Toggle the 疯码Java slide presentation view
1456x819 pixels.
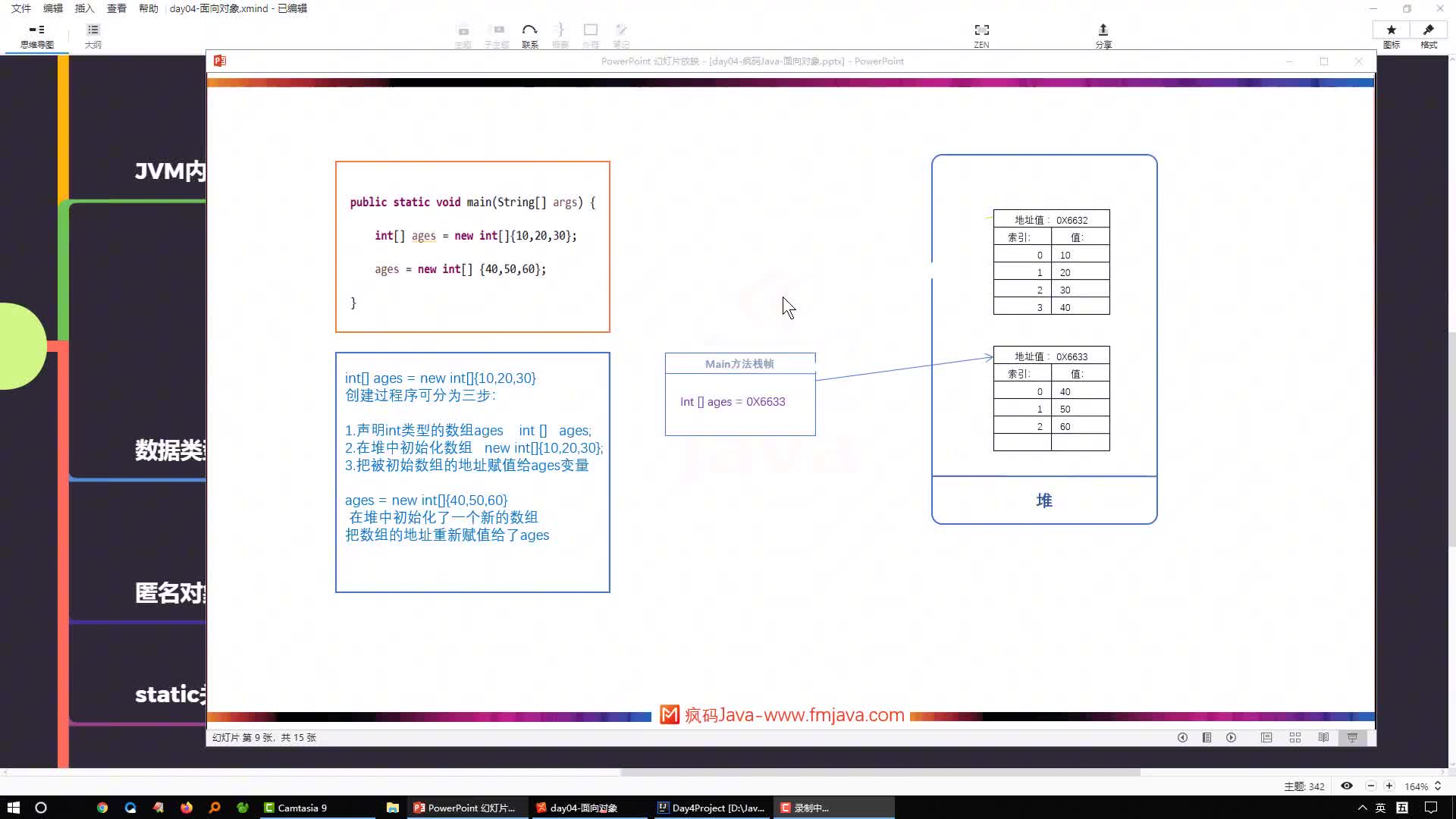[x=1353, y=737]
